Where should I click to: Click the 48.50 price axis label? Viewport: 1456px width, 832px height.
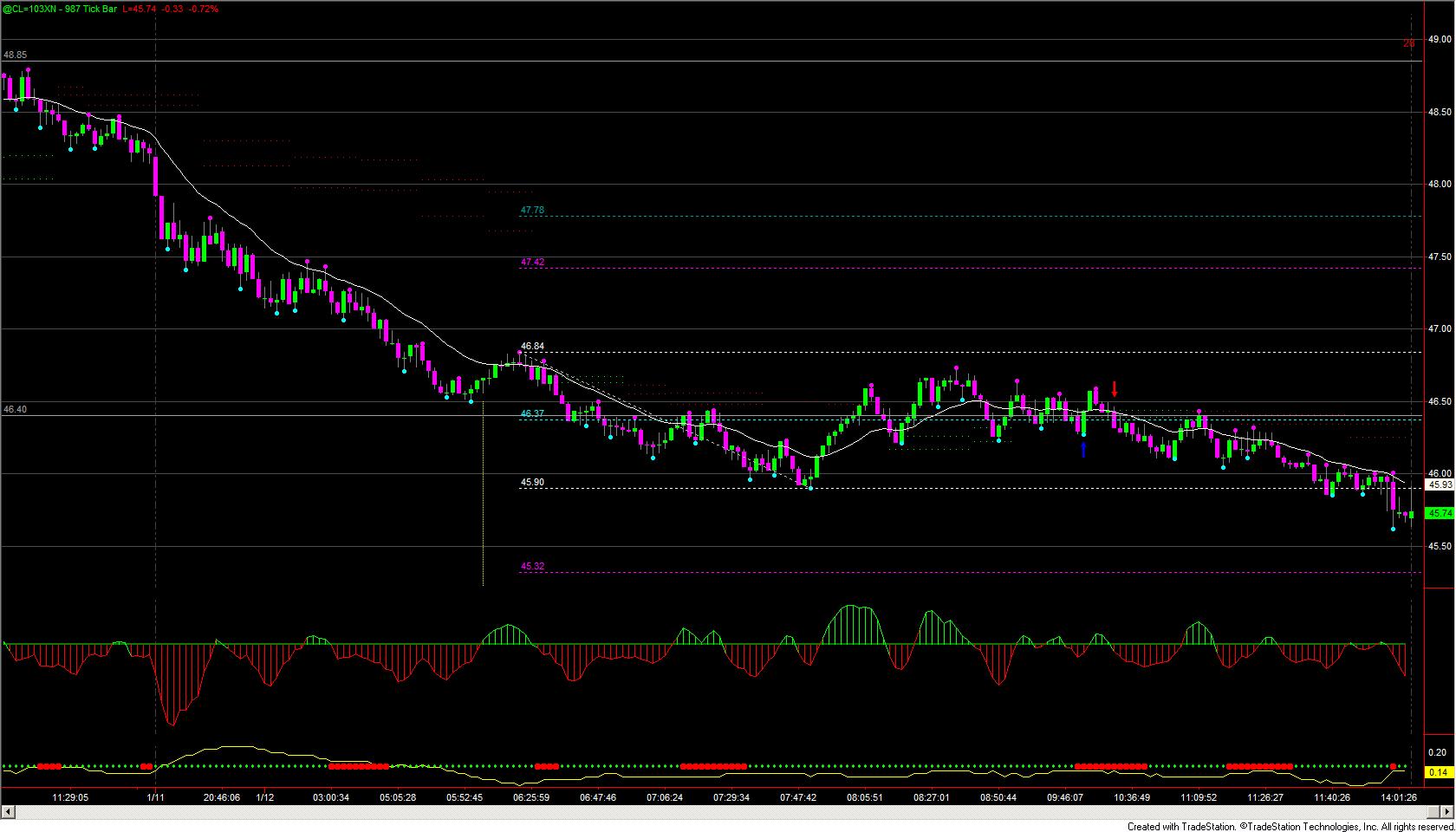click(x=1440, y=112)
